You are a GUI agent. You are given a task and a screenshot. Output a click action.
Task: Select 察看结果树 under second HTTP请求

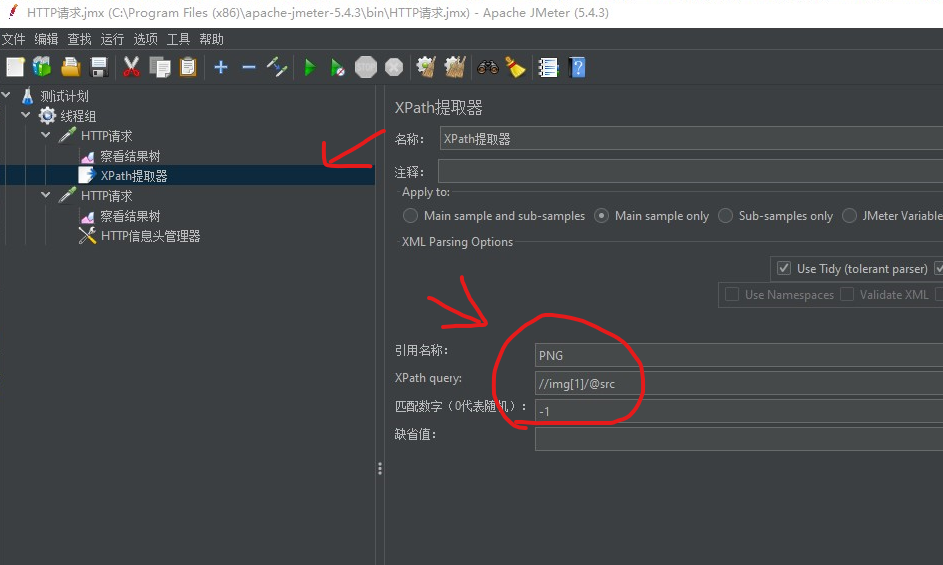[130, 216]
